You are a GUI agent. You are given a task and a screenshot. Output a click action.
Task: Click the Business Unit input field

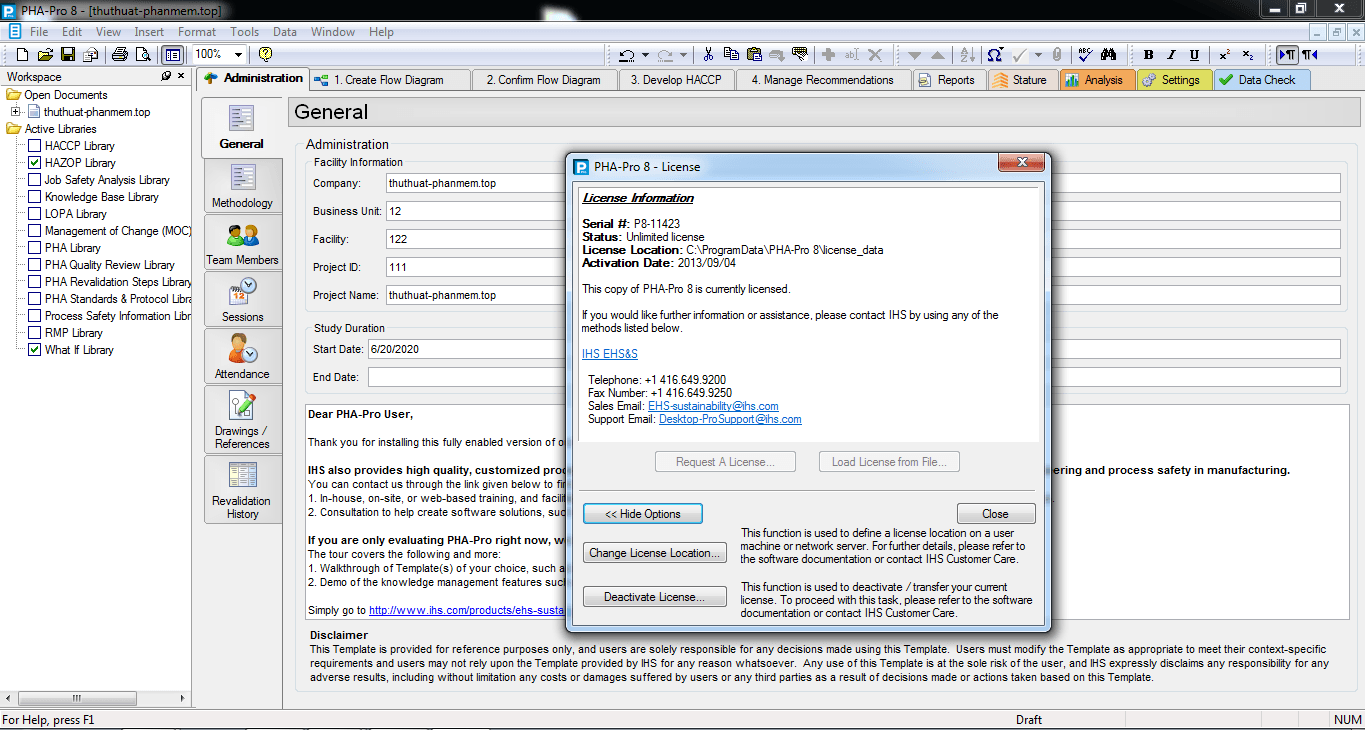(x=470, y=211)
